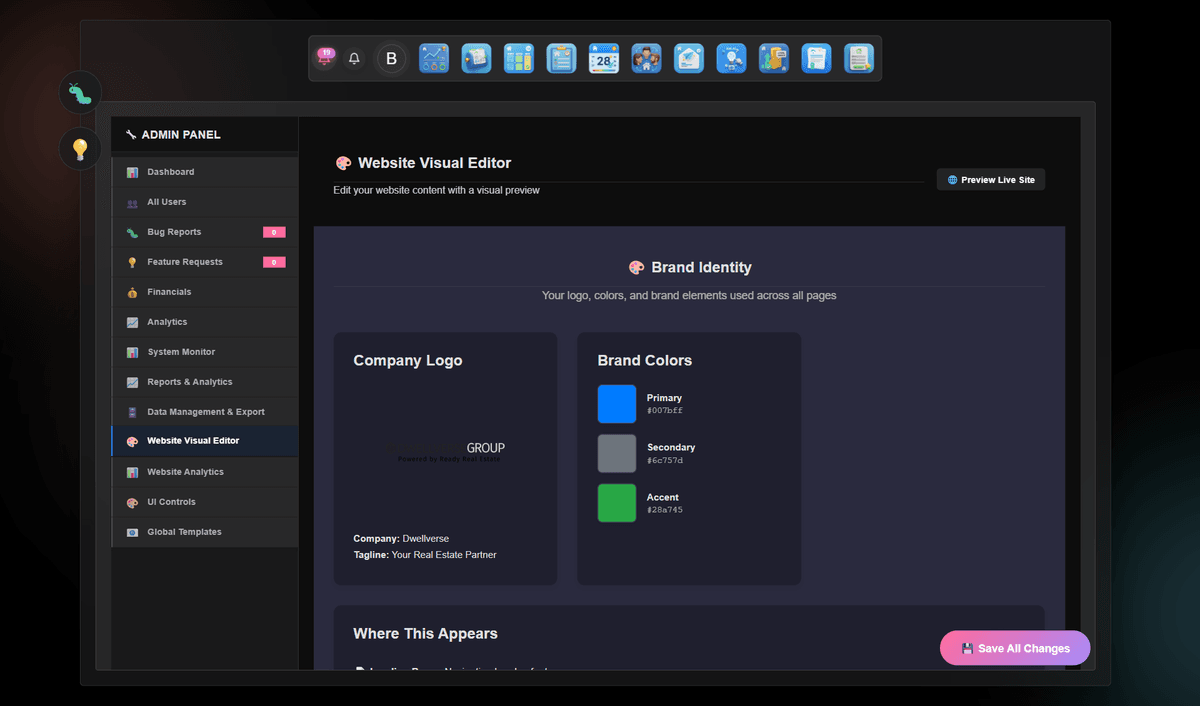This screenshot has height=706, width=1200.
Task: Open the yellow lightbulb icon on the left edge
Action: click(x=79, y=148)
